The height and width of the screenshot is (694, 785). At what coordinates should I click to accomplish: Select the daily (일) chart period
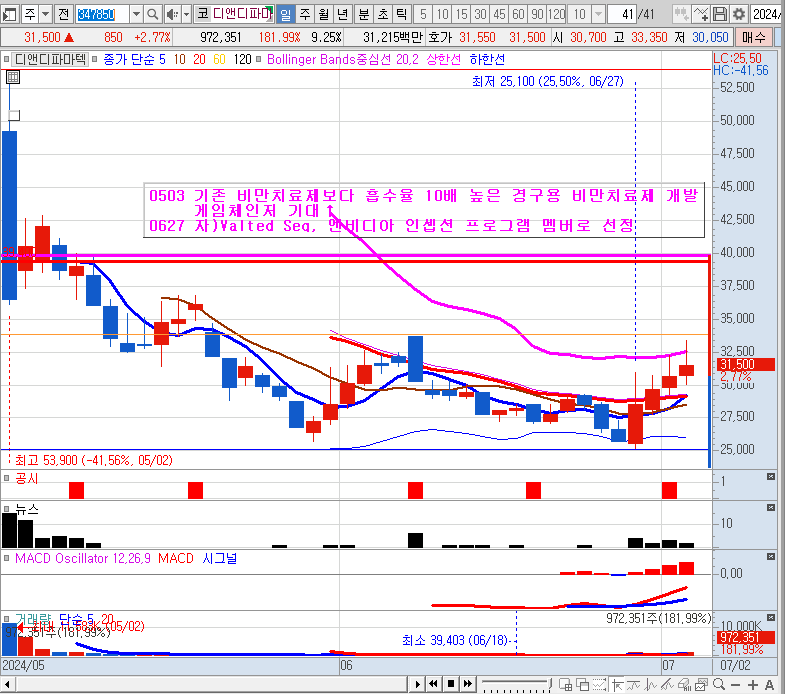tap(284, 14)
